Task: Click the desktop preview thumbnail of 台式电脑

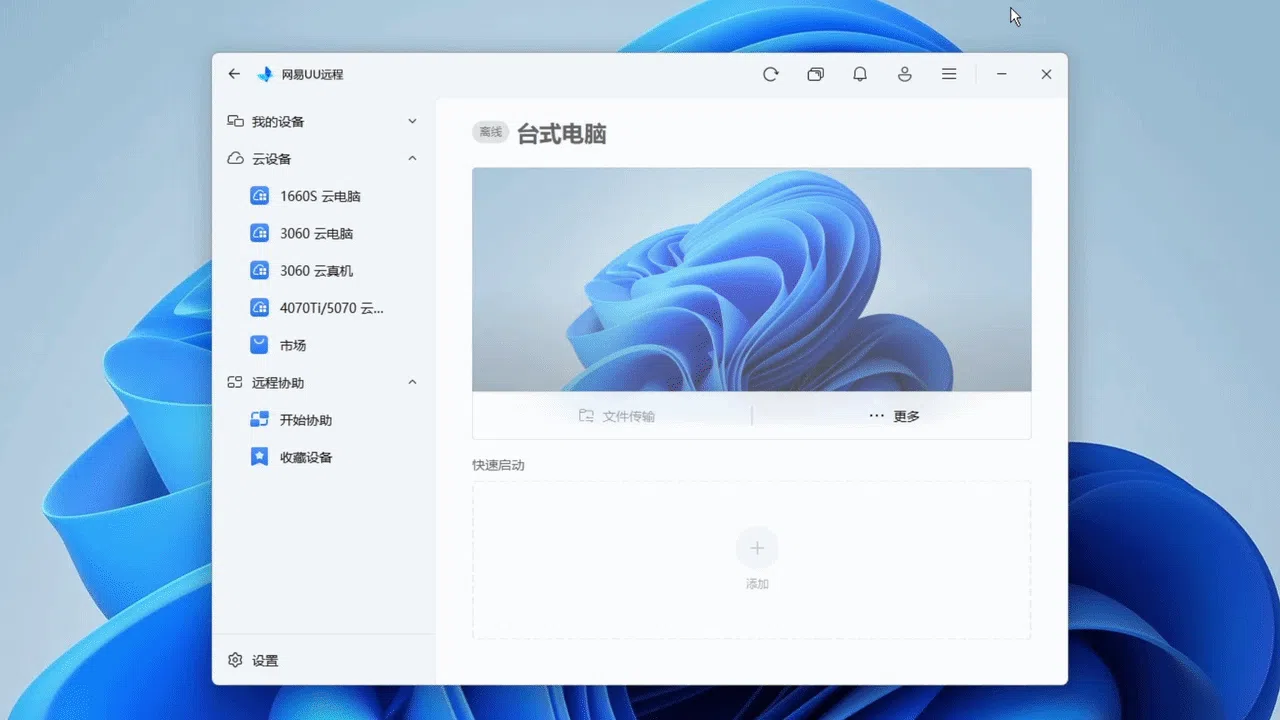Action: click(751, 279)
